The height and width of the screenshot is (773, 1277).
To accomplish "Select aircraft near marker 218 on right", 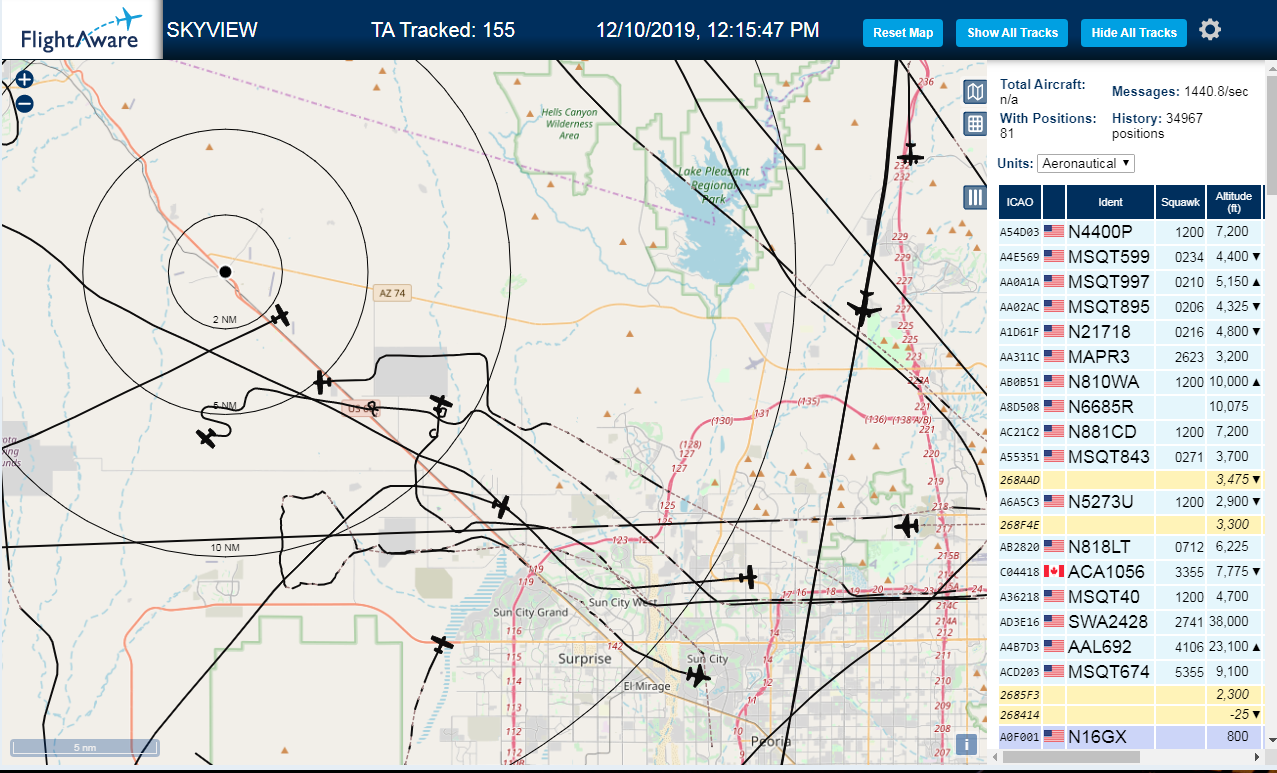I will click(x=907, y=525).
